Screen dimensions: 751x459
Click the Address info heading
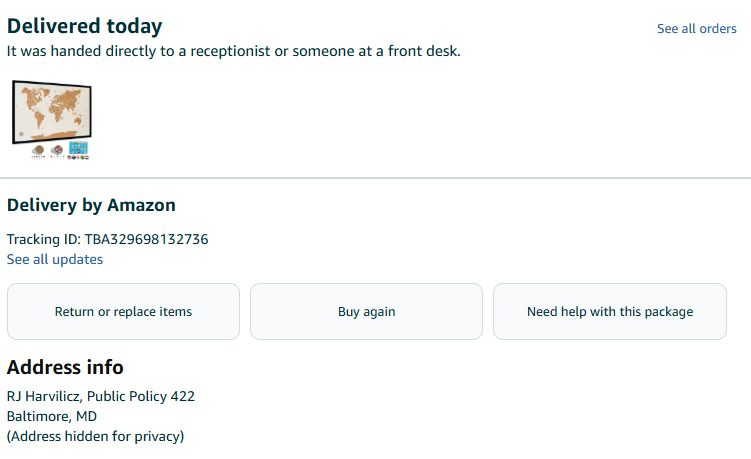65,367
